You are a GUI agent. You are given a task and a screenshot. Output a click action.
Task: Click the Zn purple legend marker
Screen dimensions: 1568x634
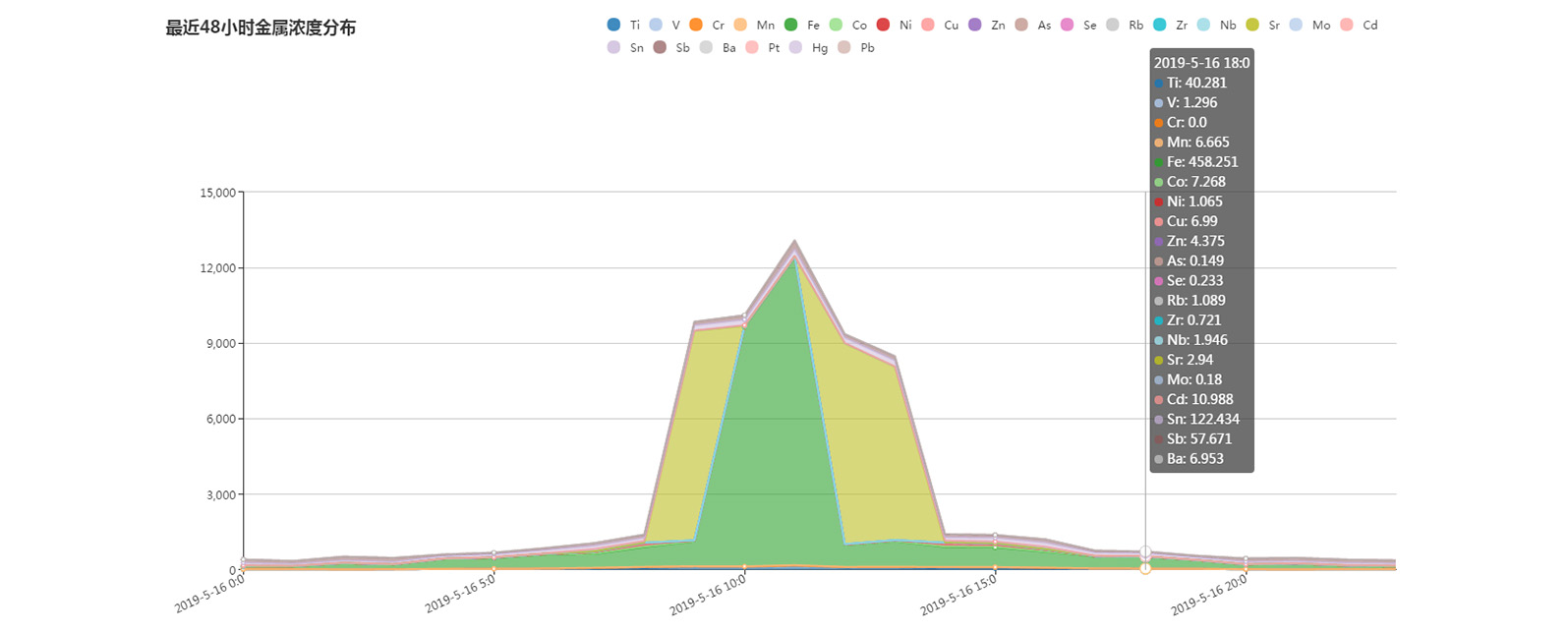pyautogui.click(x=975, y=25)
